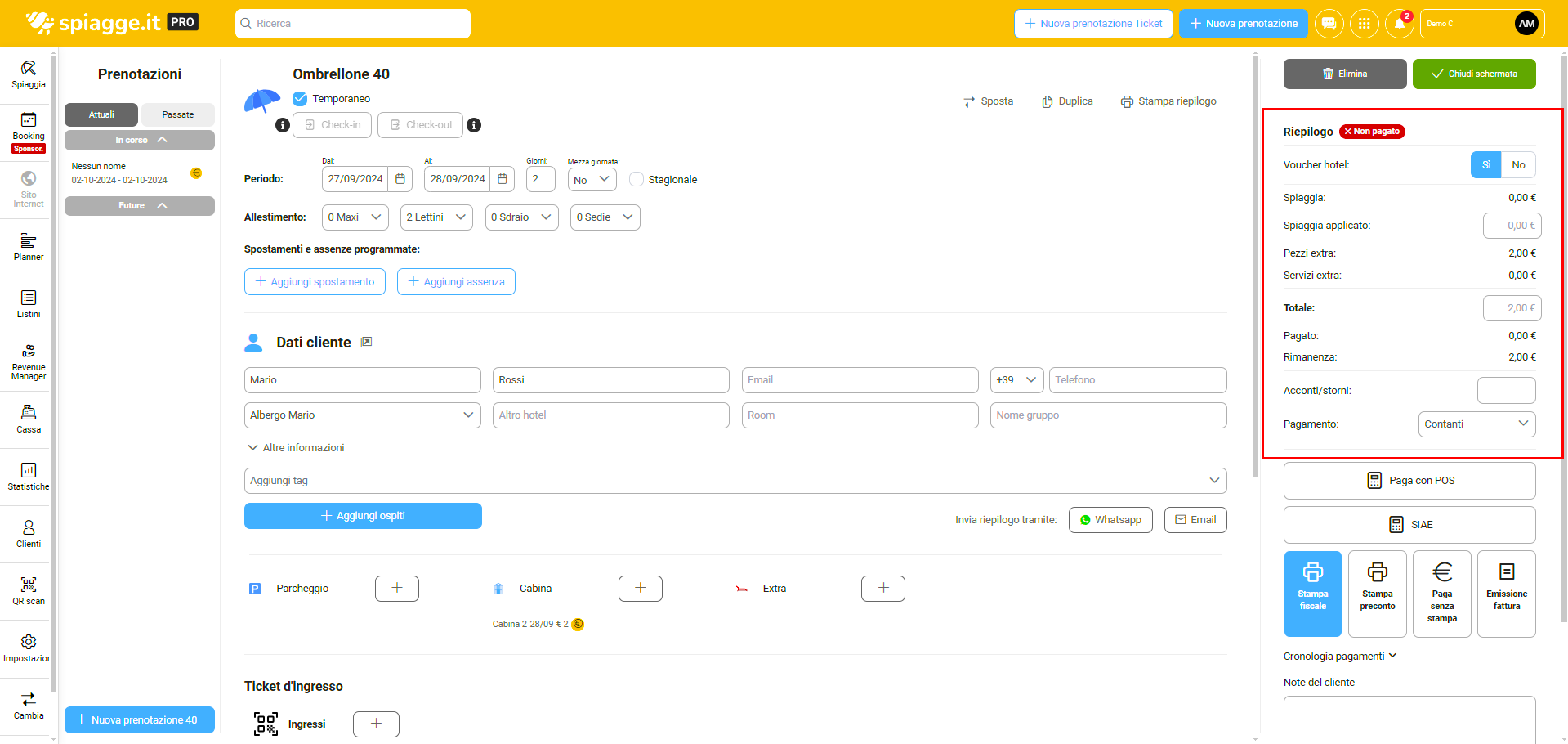The height and width of the screenshot is (744, 1568).
Task: Expand the Altre informazioni section
Action: (x=296, y=448)
